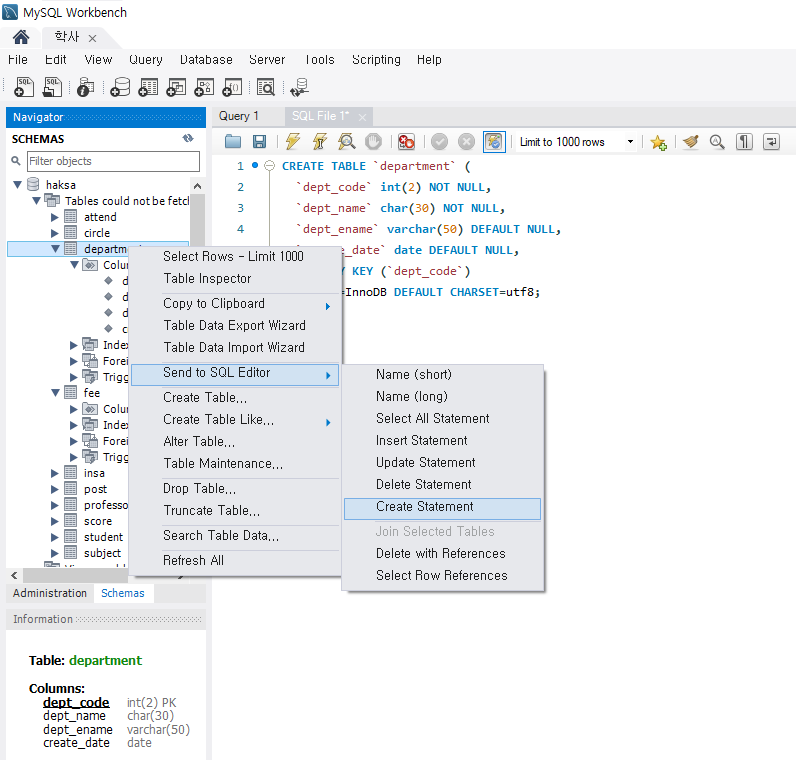Expand the attend table node
796x760 pixels.
(x=55, y=217)
